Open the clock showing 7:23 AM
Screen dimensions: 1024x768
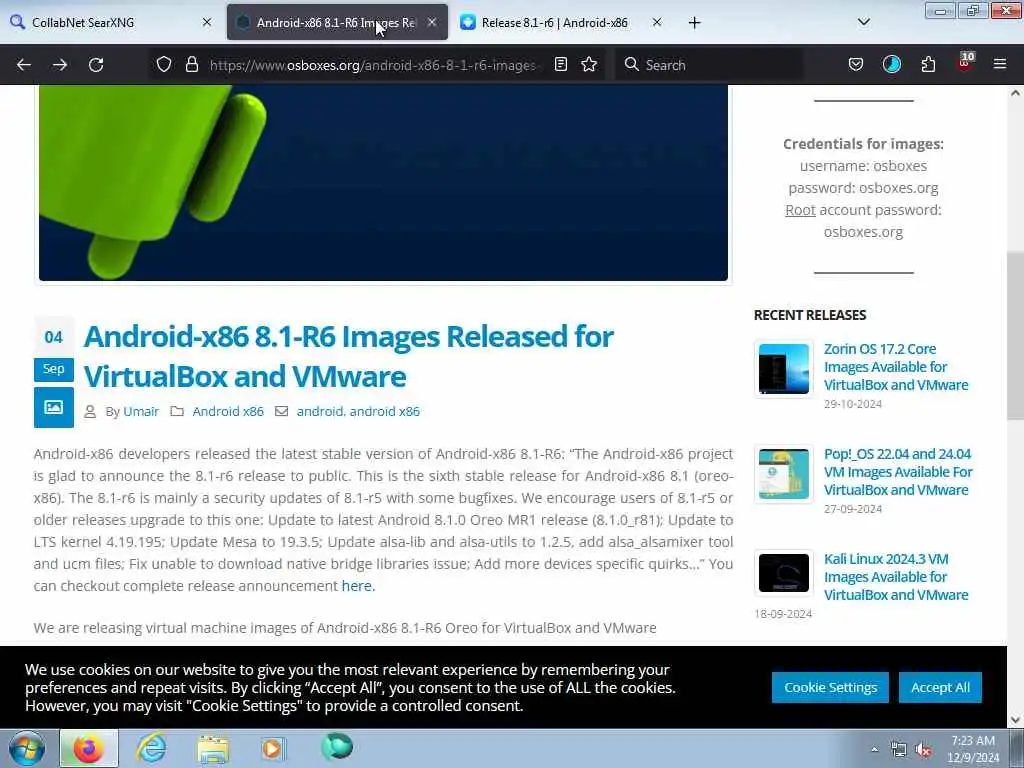pyautogui.click(x=973, y=749)
